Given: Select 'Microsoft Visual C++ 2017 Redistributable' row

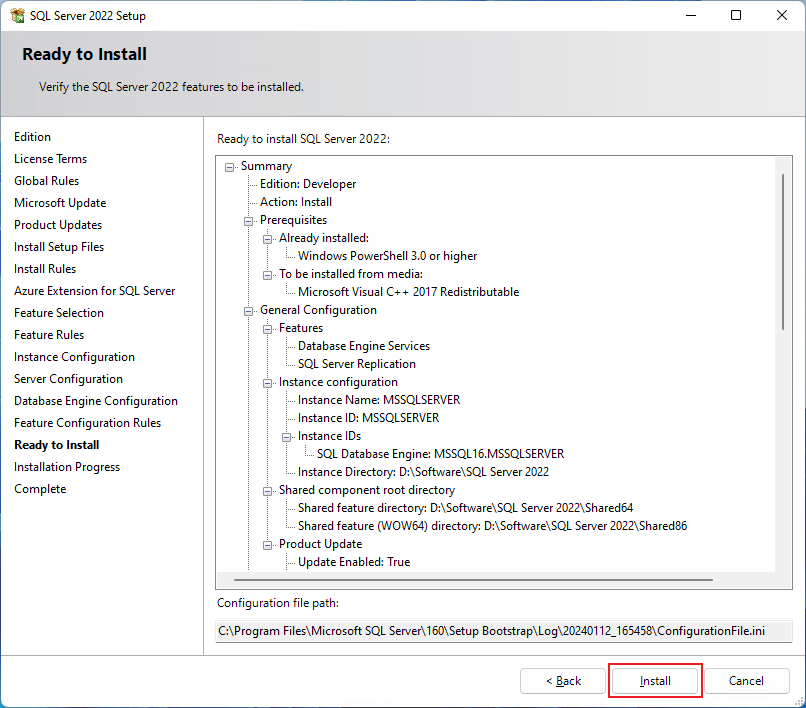Looking at the screenshot, I should [x=408, y=292].
